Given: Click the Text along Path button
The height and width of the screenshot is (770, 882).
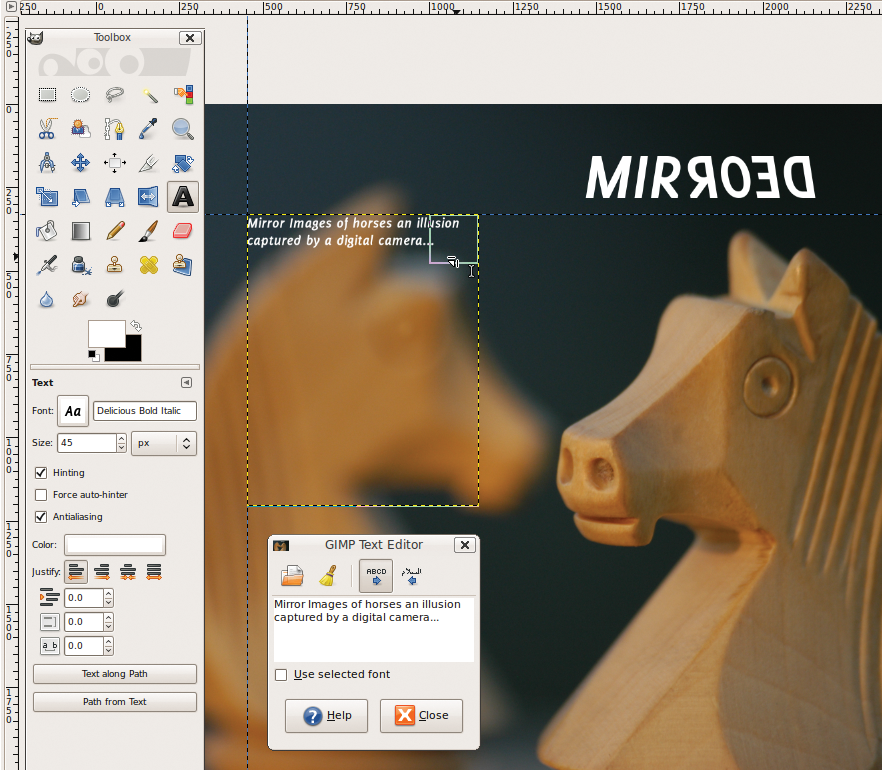Looking at the screenshot, I should coord(115,674).
